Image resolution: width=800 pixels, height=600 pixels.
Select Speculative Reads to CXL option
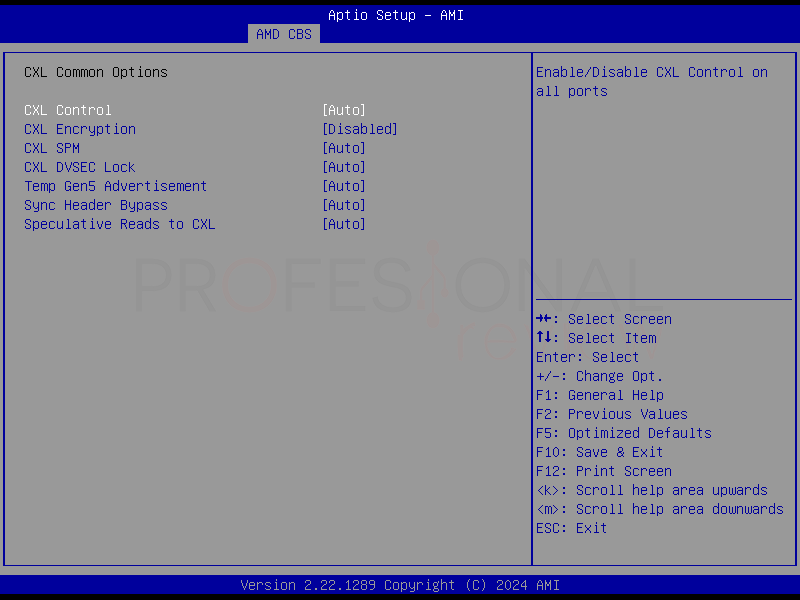(119, 224)
